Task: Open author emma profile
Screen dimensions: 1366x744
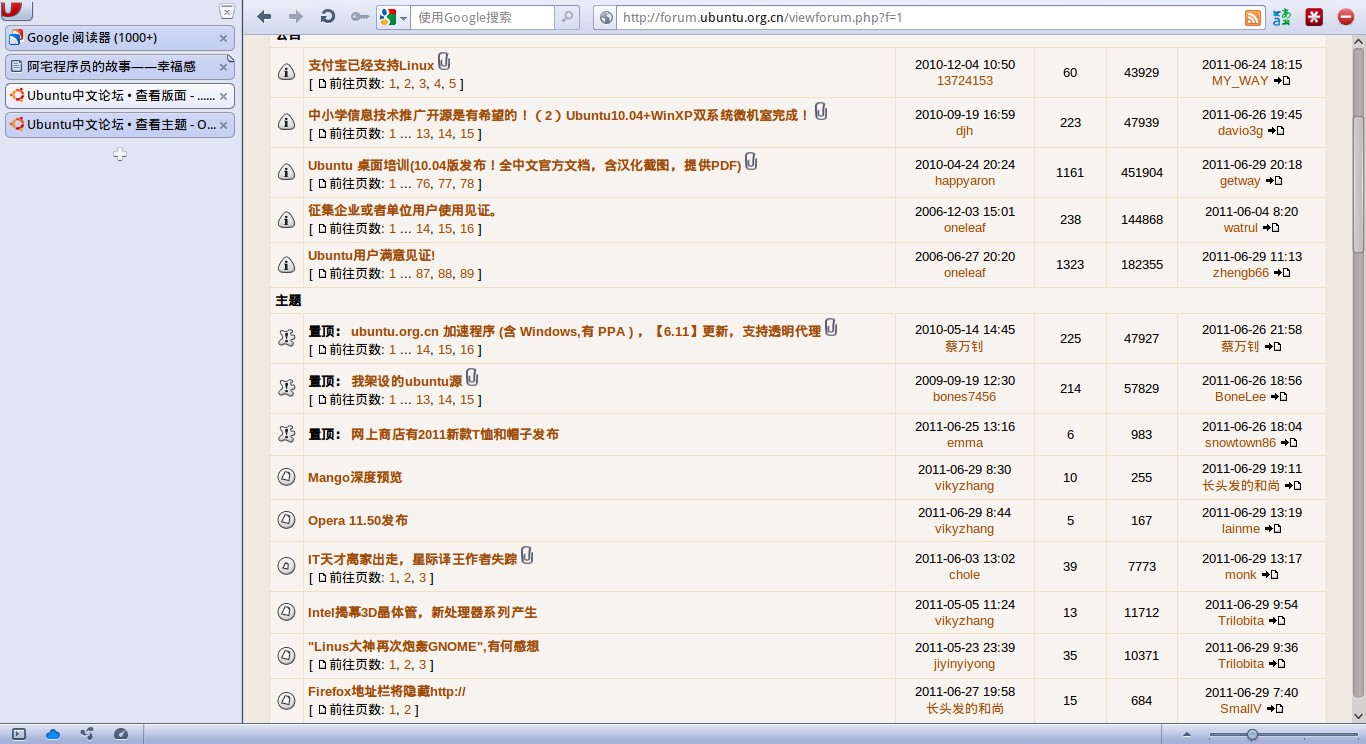Action: (x=965, y=442)
